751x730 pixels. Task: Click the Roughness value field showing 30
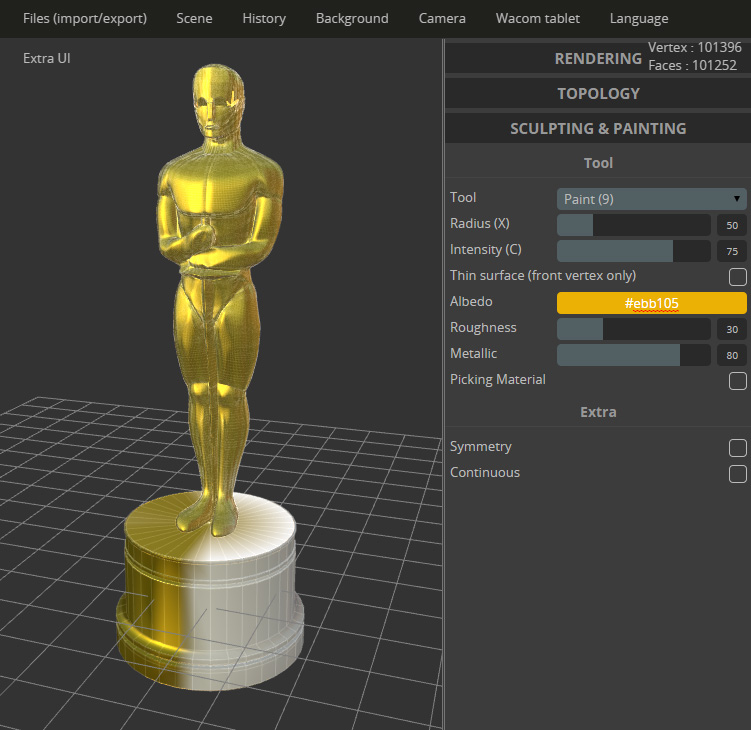pyautogui.click(x=731, y=329)
